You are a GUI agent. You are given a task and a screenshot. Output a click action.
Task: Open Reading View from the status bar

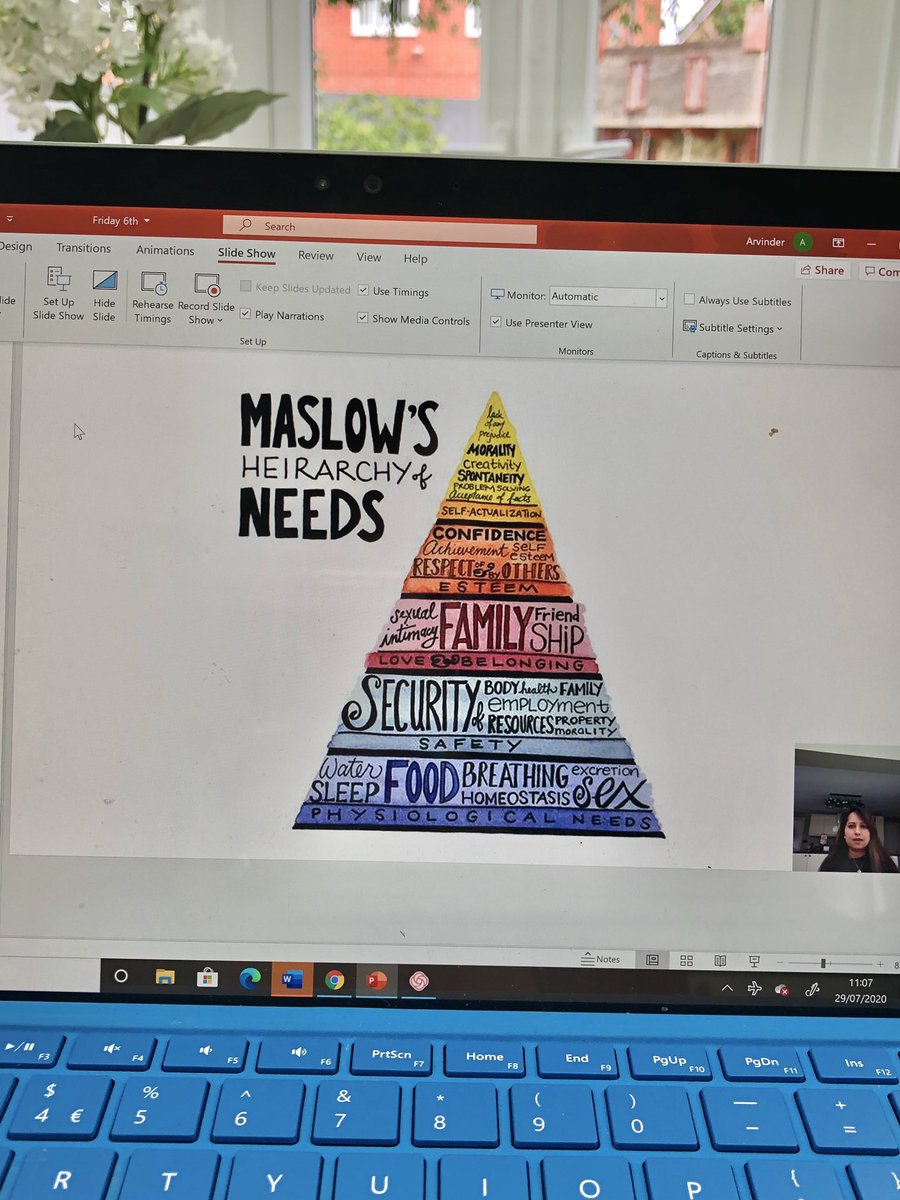click(721, 959)
